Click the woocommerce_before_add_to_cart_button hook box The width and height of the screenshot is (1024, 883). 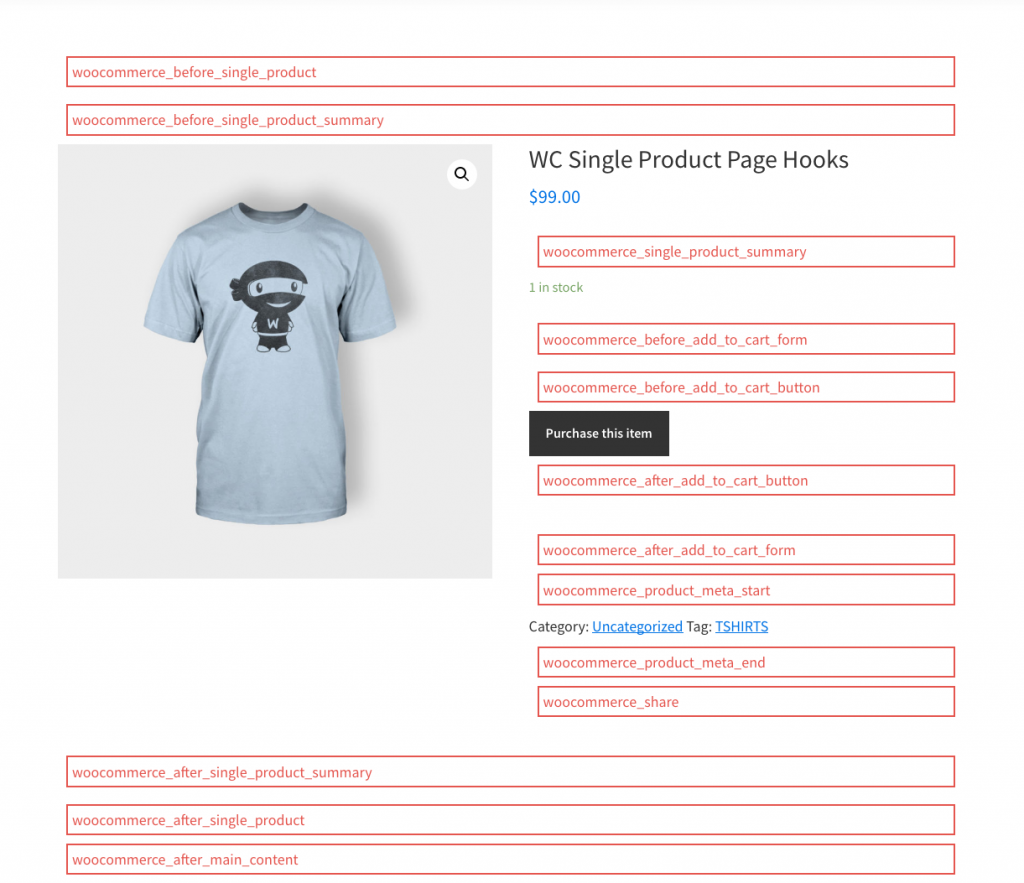click(746, 387)
